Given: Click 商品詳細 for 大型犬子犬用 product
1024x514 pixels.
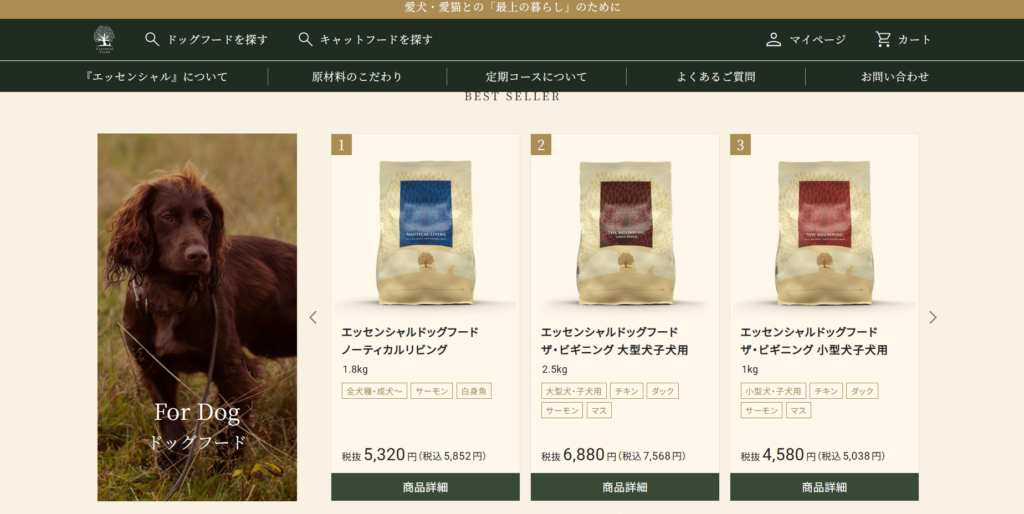Looking at the screenshot, I should click(625, 487).
